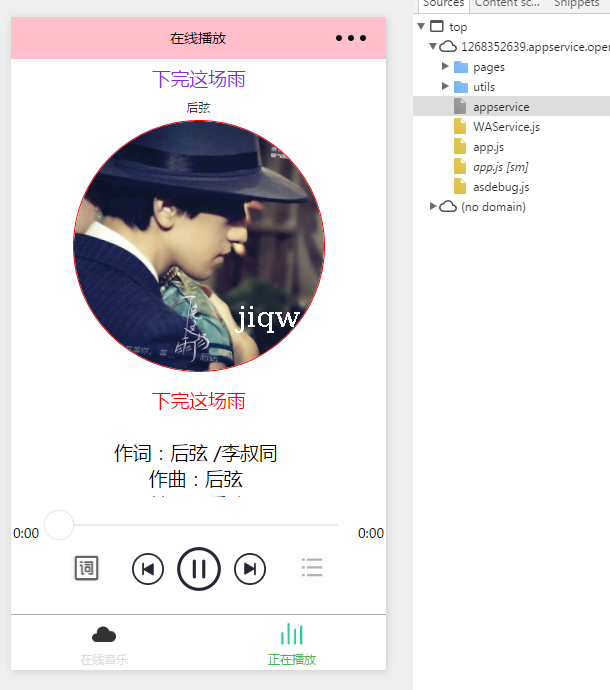Image resolution: width=610 pixels, height=690 pixels.
Task: Open the three-dot menu in header
Action: click(351, 39)
